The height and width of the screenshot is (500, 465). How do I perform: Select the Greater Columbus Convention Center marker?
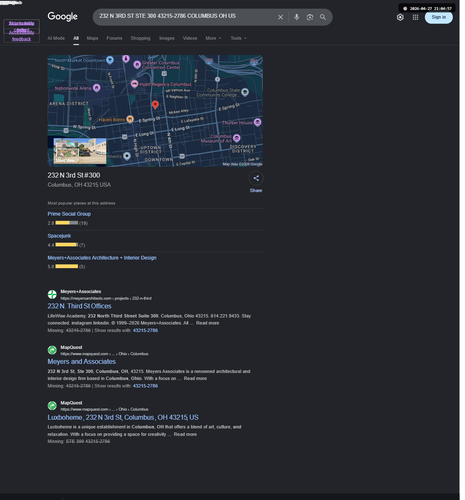(138, 64)
